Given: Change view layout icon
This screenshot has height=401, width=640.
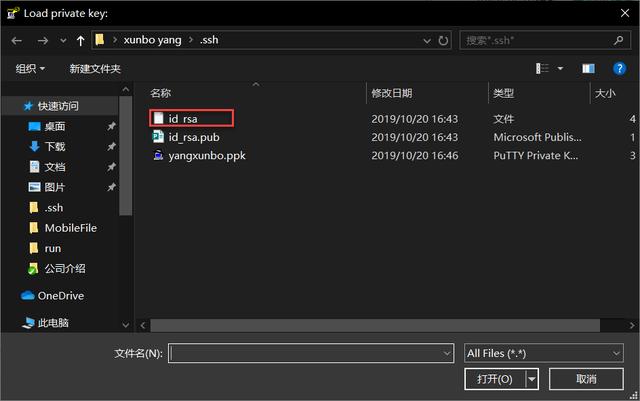Looking at the screenshot, I should [x=542, y=68].
